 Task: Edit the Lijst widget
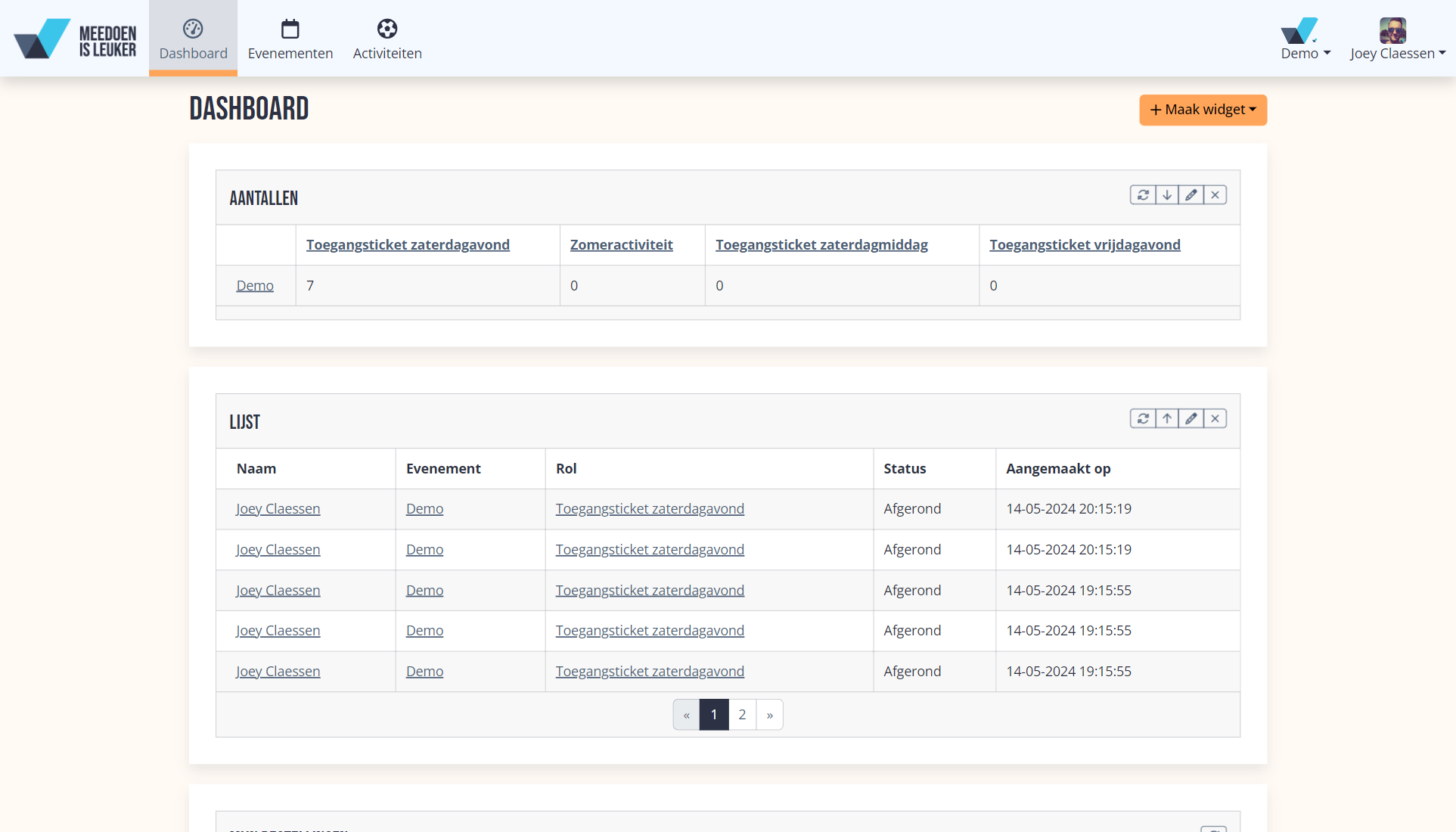tap(1191, 419)
